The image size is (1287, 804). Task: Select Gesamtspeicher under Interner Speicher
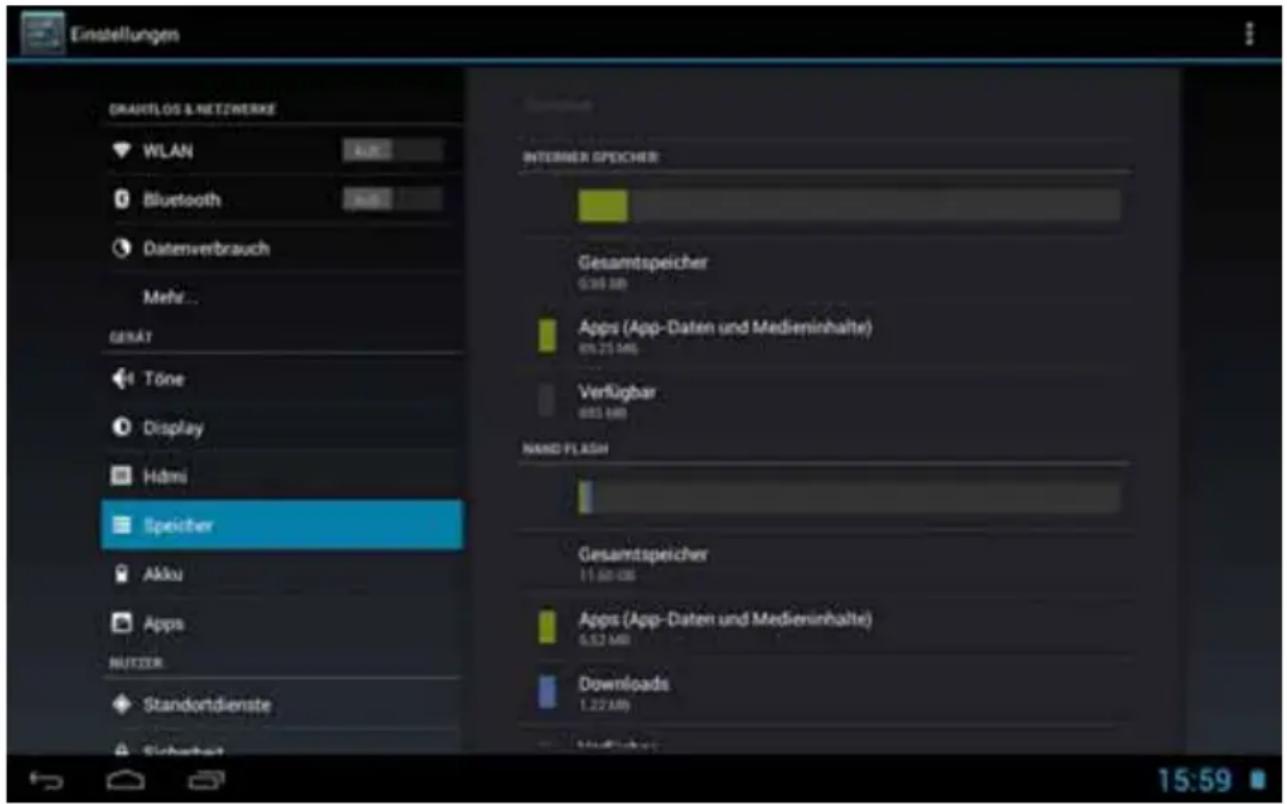pos(825,271)
